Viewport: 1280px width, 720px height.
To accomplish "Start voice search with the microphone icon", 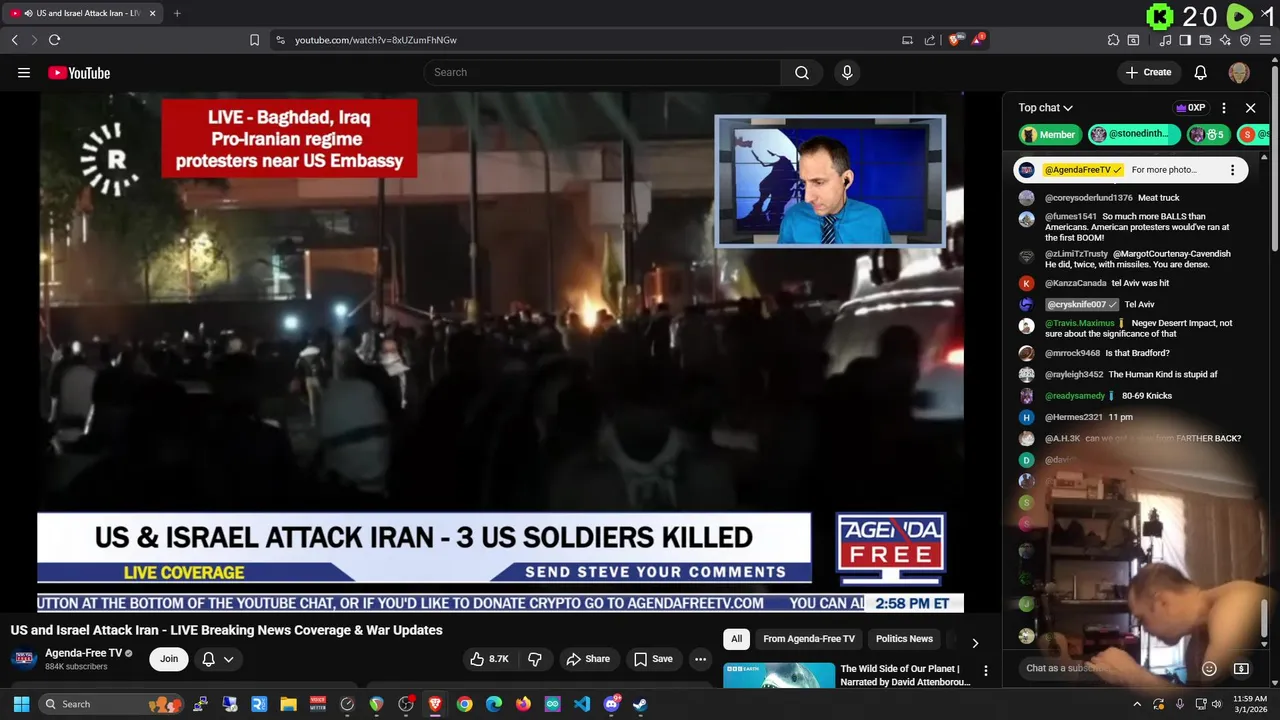I will pos(847,72).
